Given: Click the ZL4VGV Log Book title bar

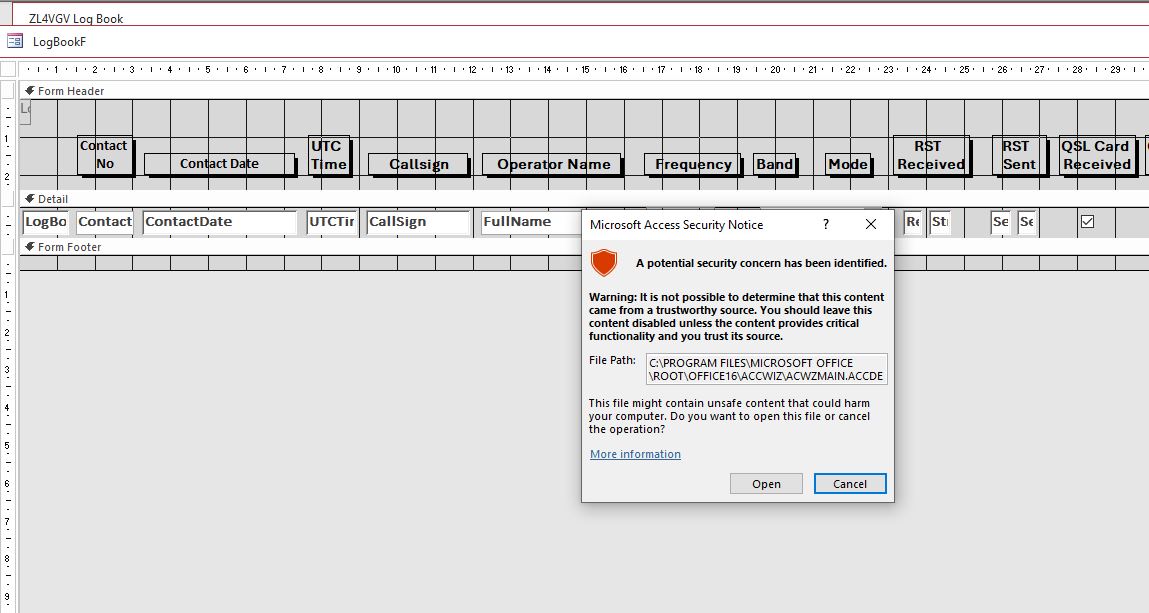Looking at the screenshot, I should (75, 17).
